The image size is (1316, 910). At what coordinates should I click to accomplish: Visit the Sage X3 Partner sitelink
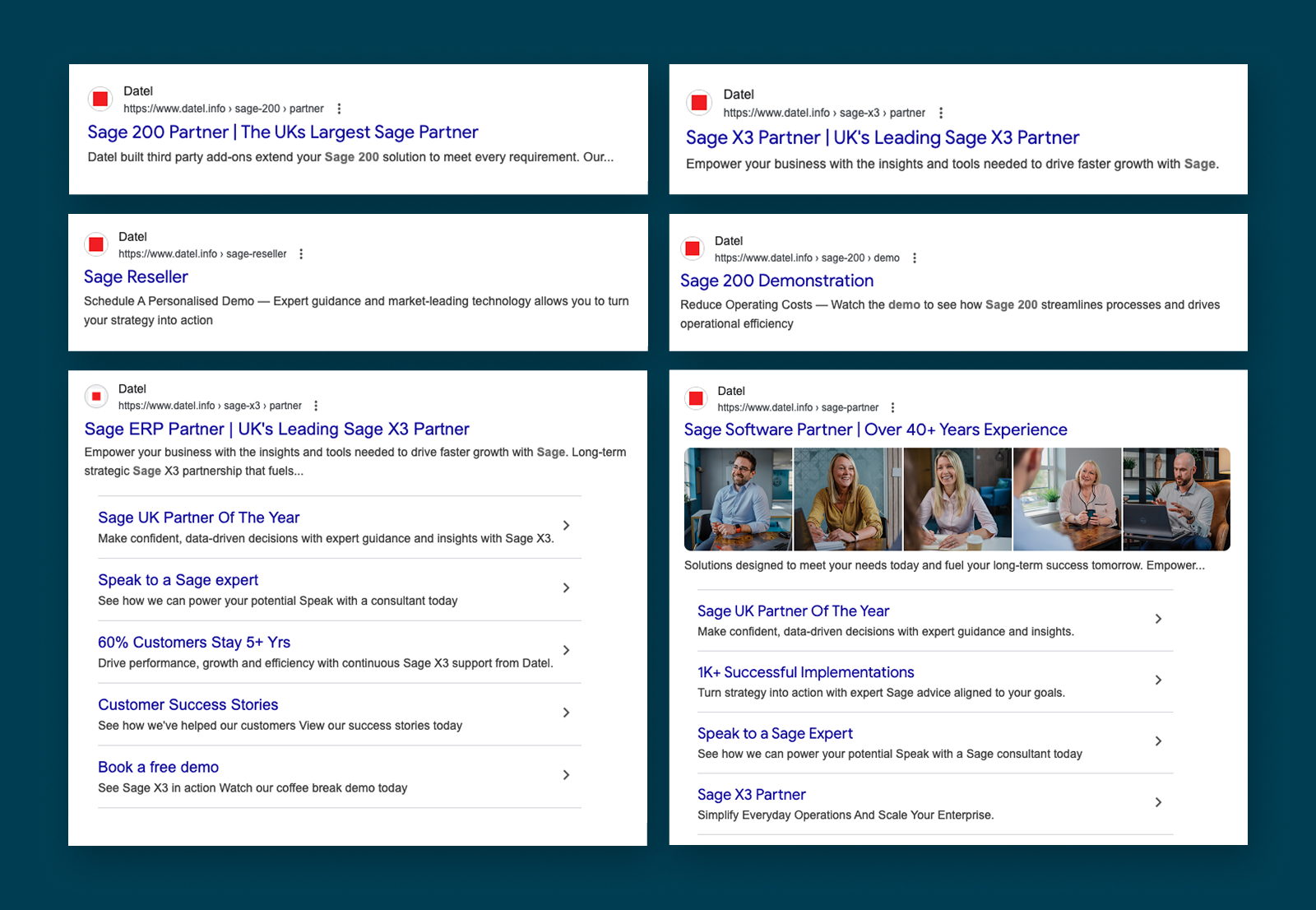tap(750, 794)
